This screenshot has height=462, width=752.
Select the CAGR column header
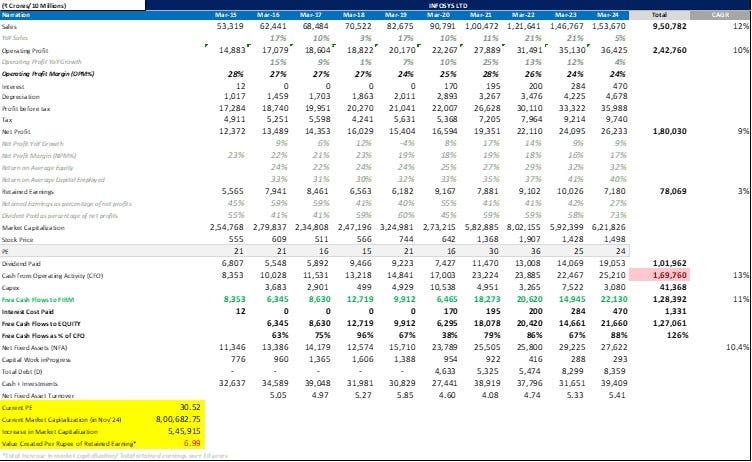point(720,15)
